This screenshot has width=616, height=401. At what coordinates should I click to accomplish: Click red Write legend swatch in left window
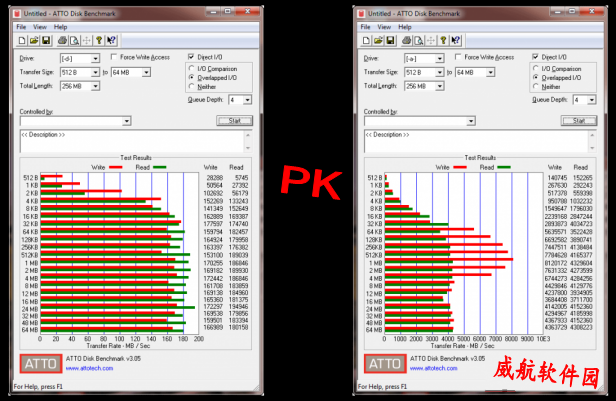(x=116, y=168)
